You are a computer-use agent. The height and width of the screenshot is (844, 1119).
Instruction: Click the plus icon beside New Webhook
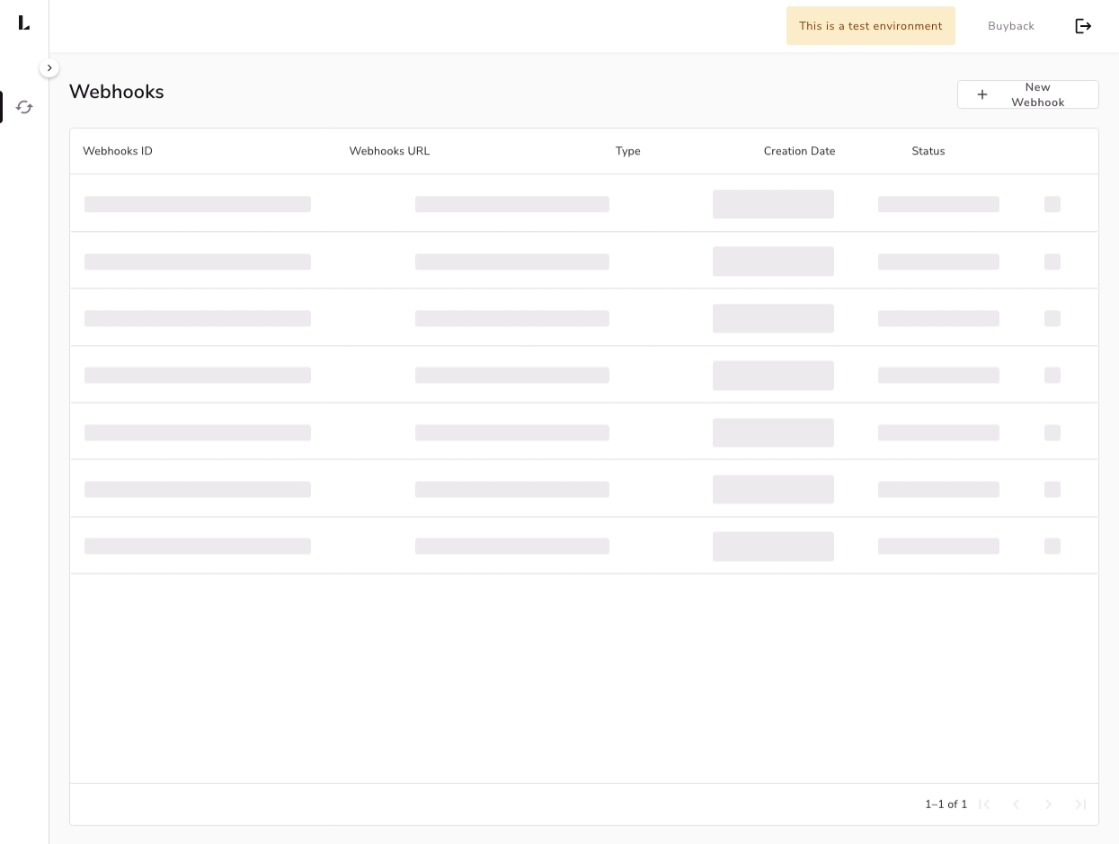(982, 95)
